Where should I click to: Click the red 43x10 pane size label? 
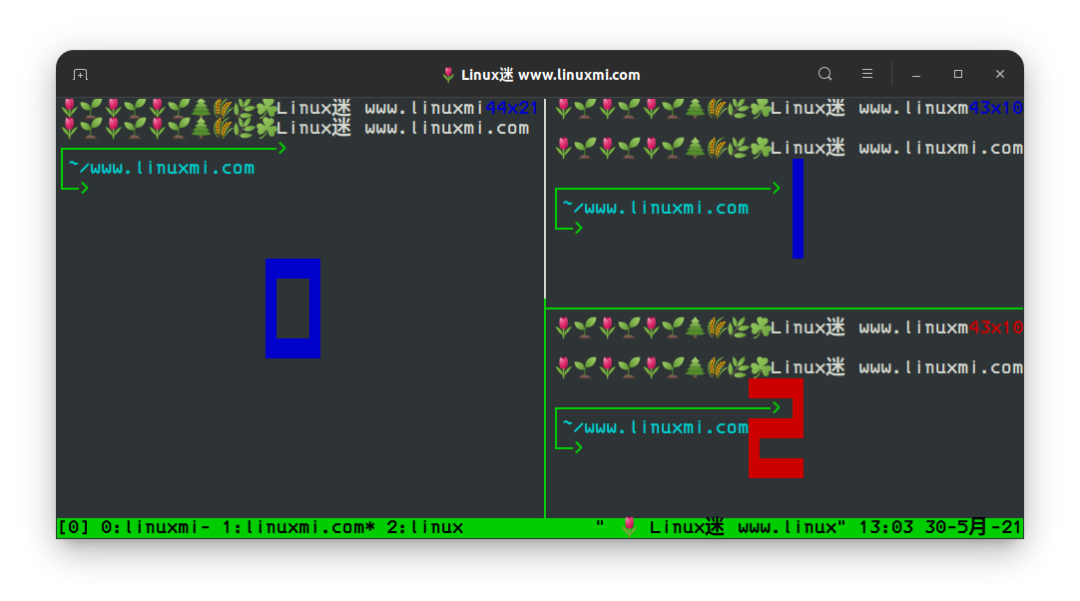(x=995, y=328)
